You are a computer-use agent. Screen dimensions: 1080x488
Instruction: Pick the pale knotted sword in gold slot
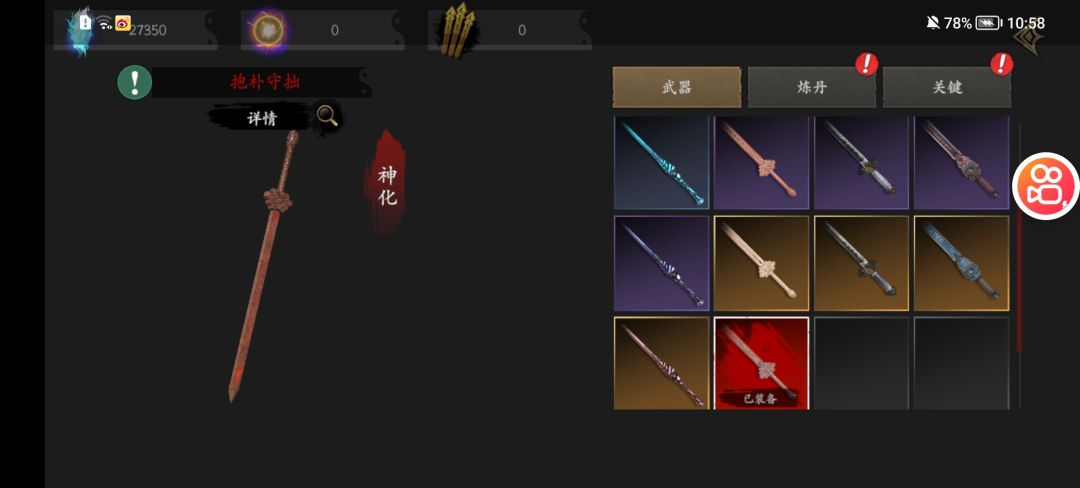[761, 263]
